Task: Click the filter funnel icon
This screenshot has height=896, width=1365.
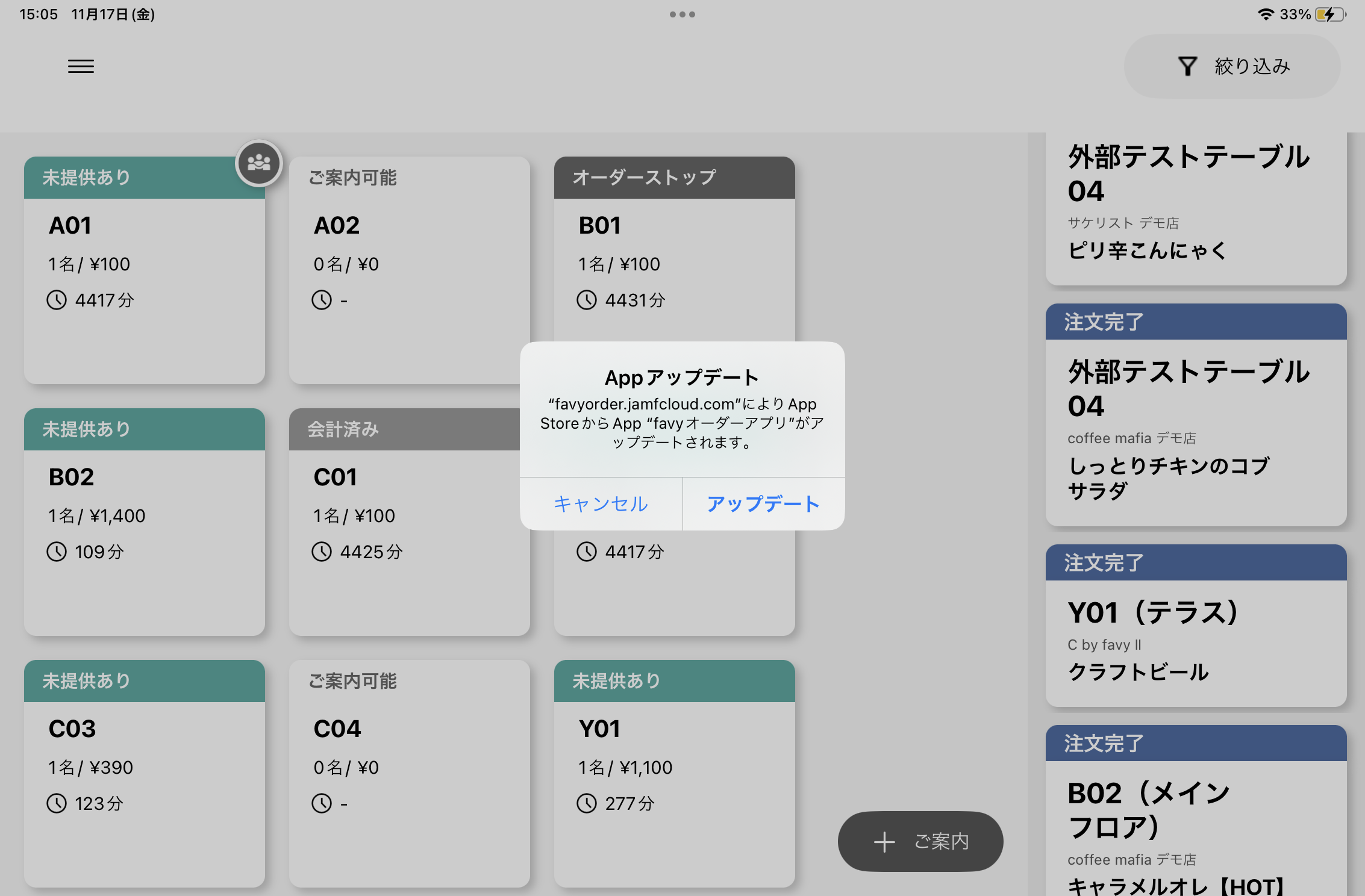Action: [1187, 66]
